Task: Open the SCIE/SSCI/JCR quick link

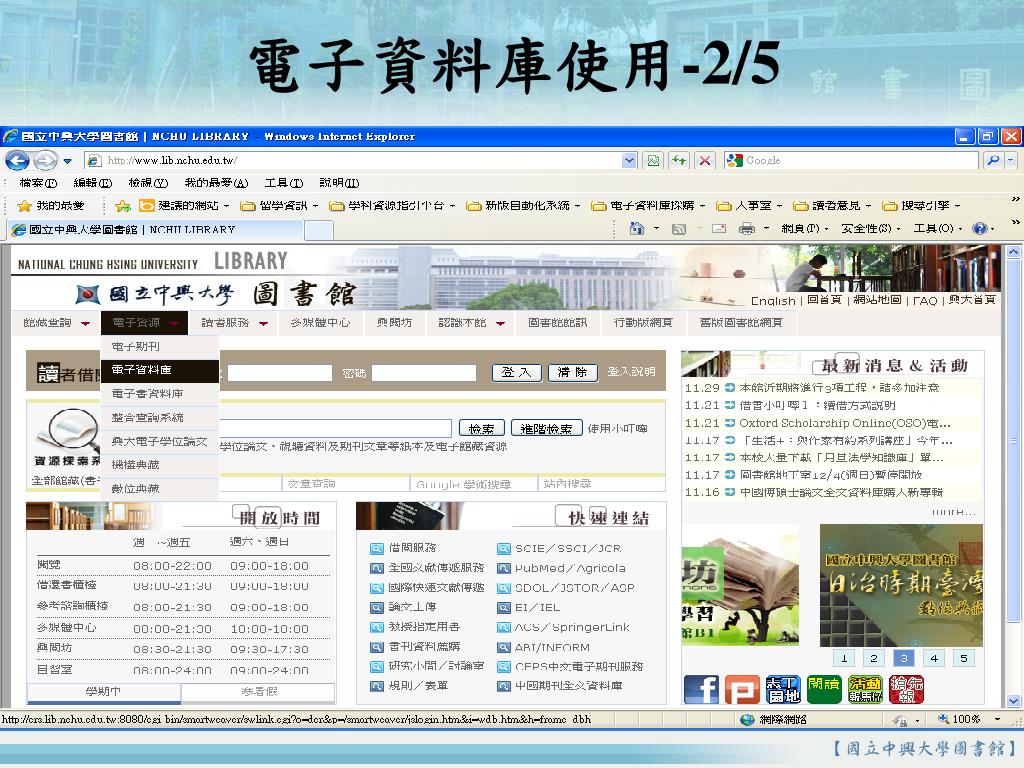Action: pyautogui.click(x=568, y=549)
